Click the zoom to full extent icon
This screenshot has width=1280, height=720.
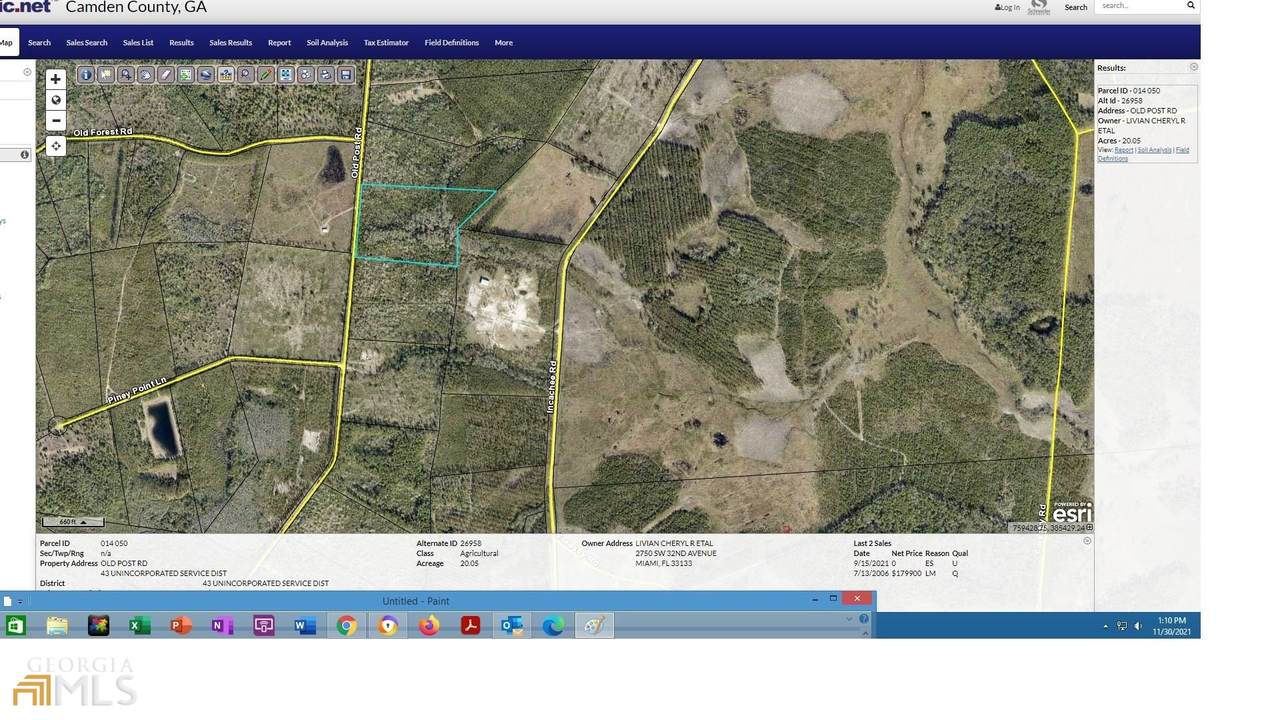click(286, 74)
